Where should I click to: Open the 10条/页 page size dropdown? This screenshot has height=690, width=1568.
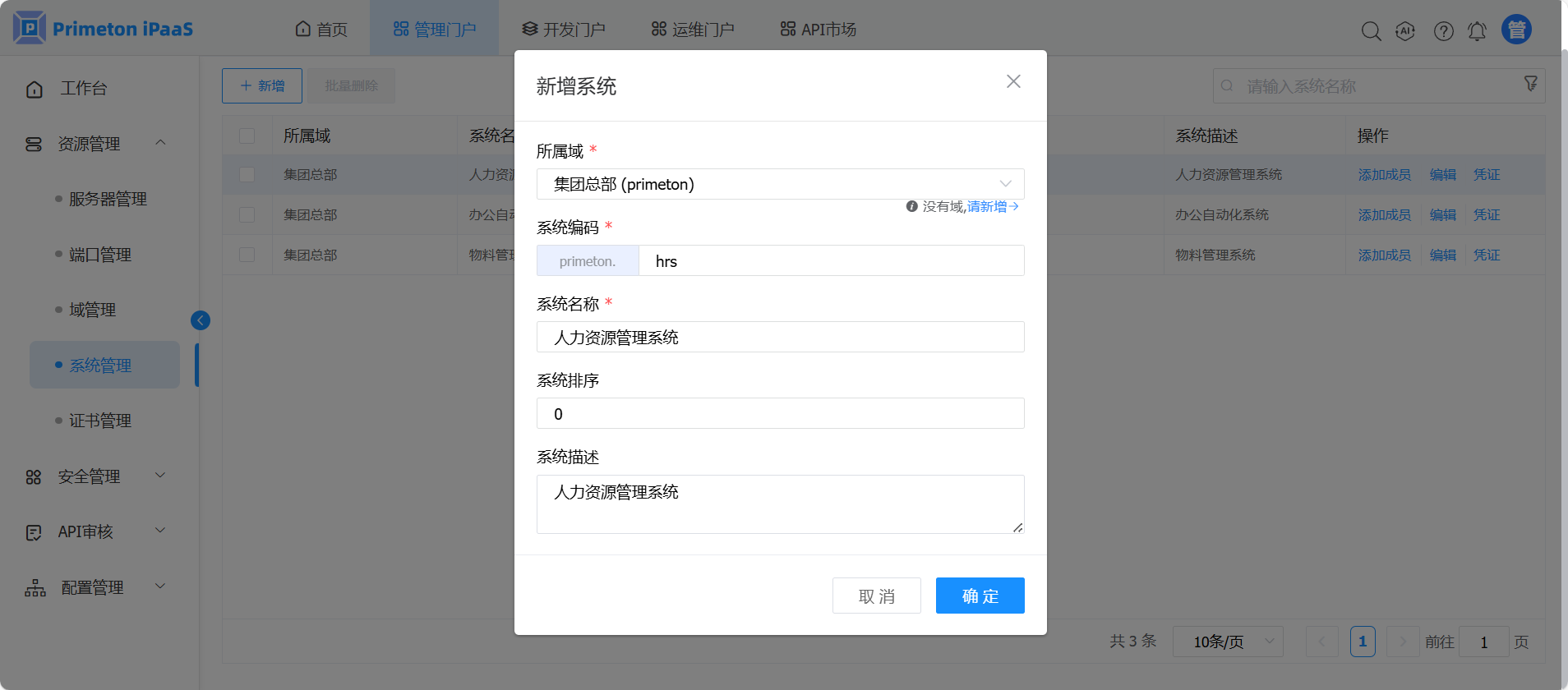tap(1227, 642)
